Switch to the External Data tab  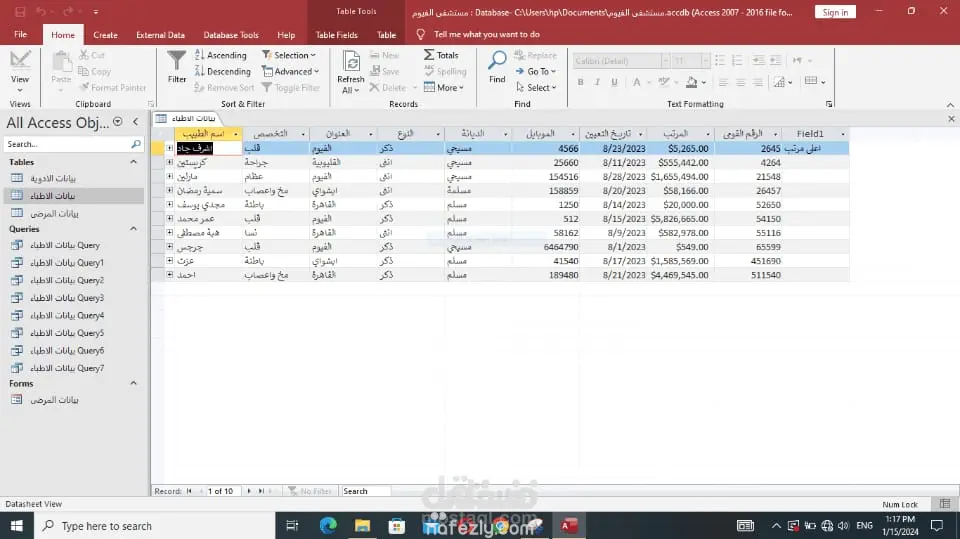(x=160, y=35)
